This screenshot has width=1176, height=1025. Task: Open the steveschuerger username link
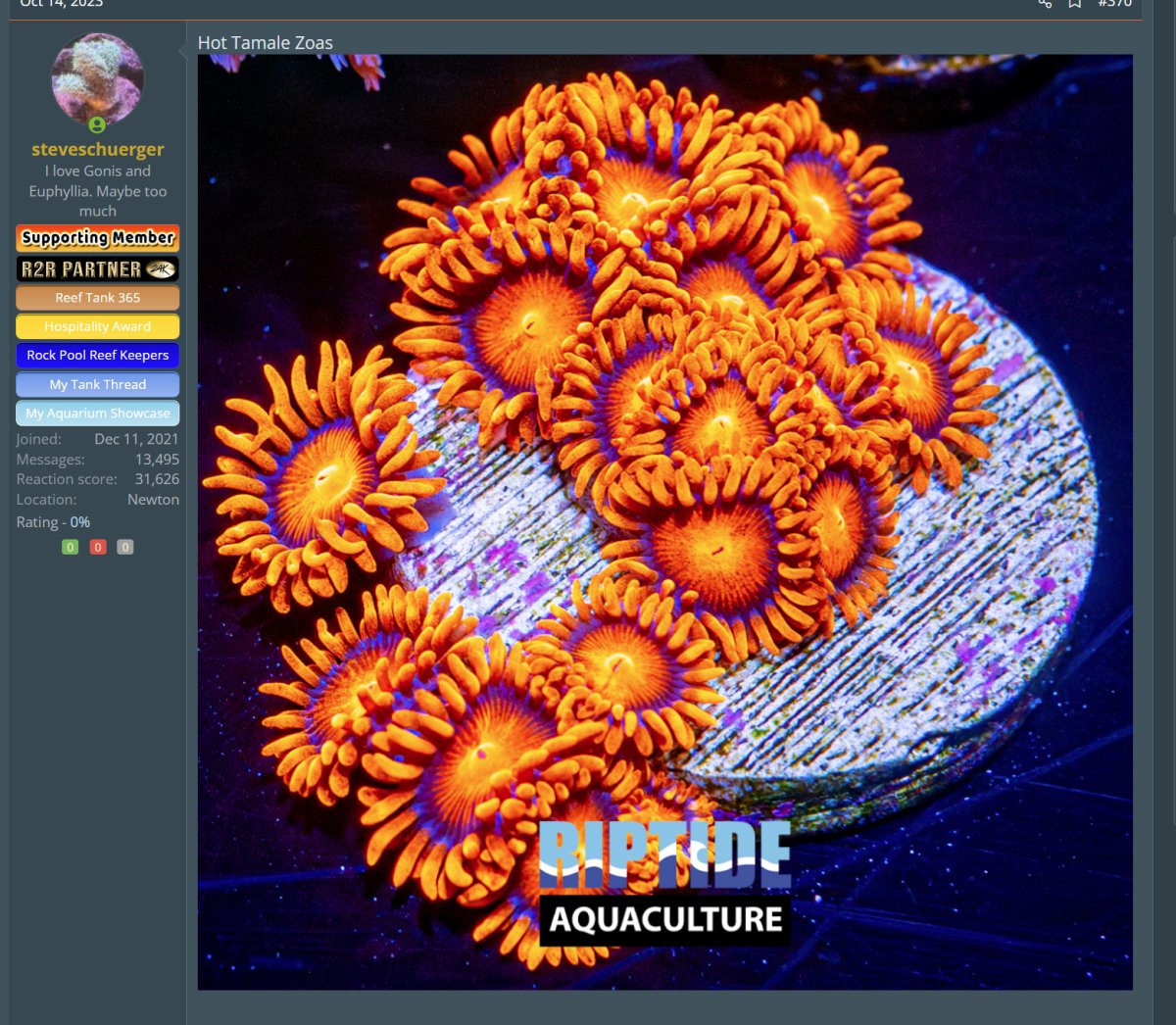(97, 149)
